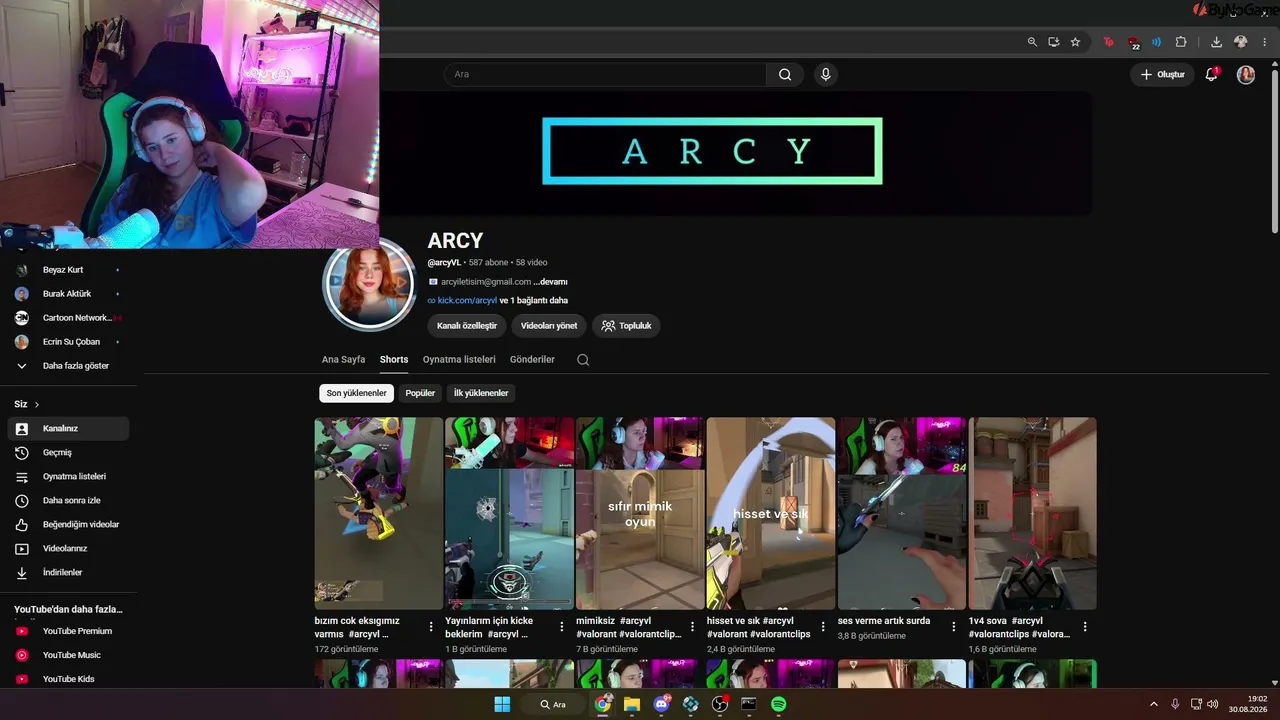Open YouTube notifications bell
The width and height of the screenshot is (1280, 720).
(x=1211, y=74)
